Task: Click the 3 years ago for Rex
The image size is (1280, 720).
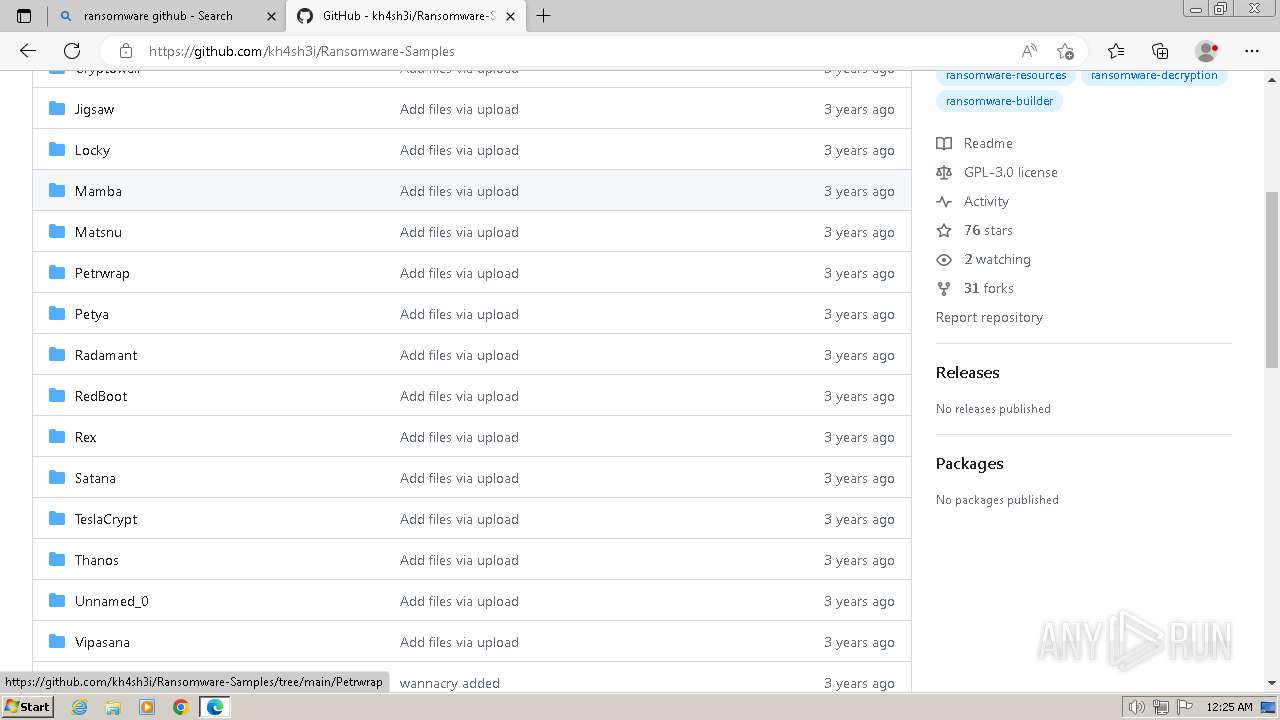Action: [859, 437]
